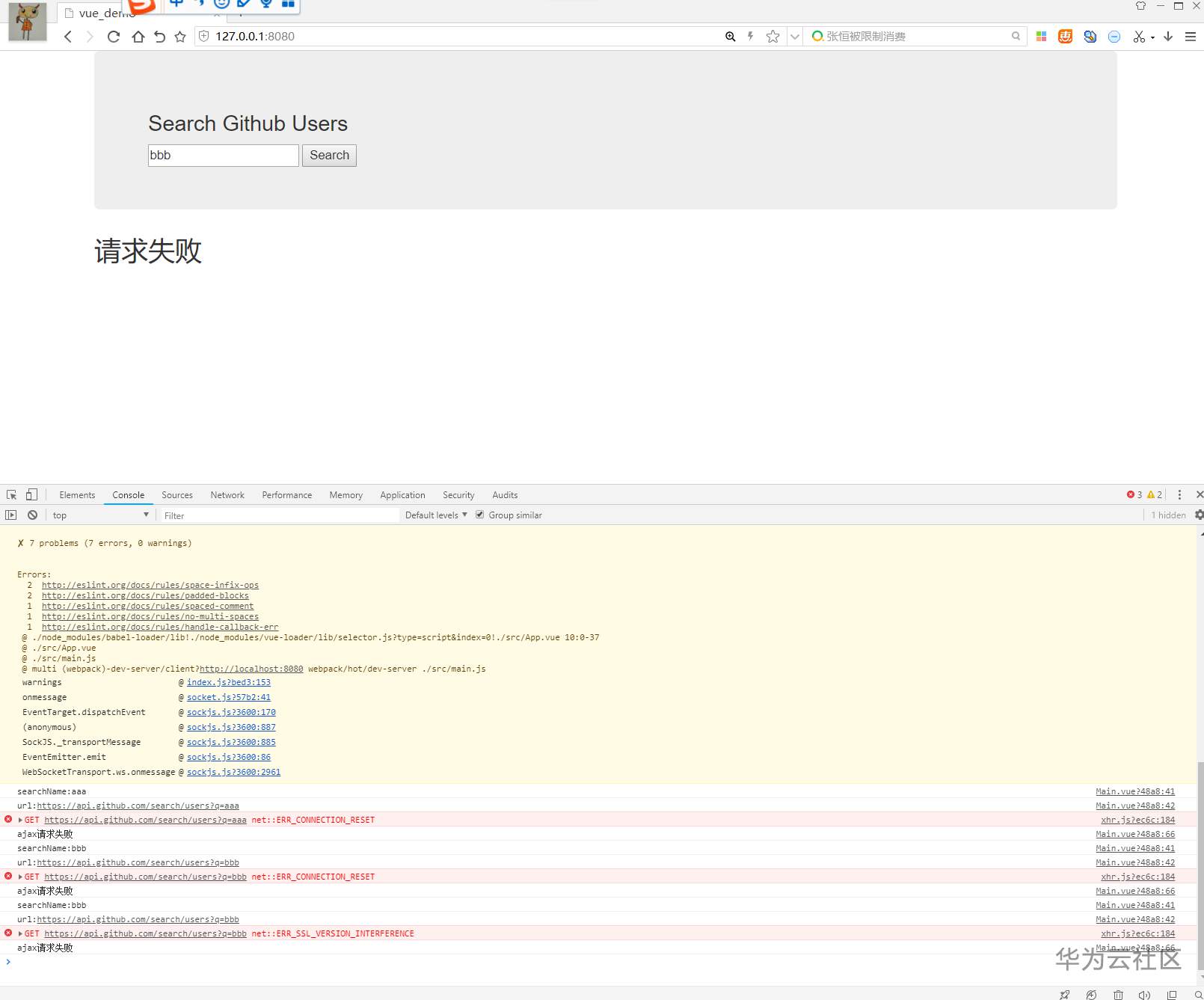Screen dimensions: 1204x1000
Task: Open the colorful apps grid extension
Action: (x=1041, y=36)
